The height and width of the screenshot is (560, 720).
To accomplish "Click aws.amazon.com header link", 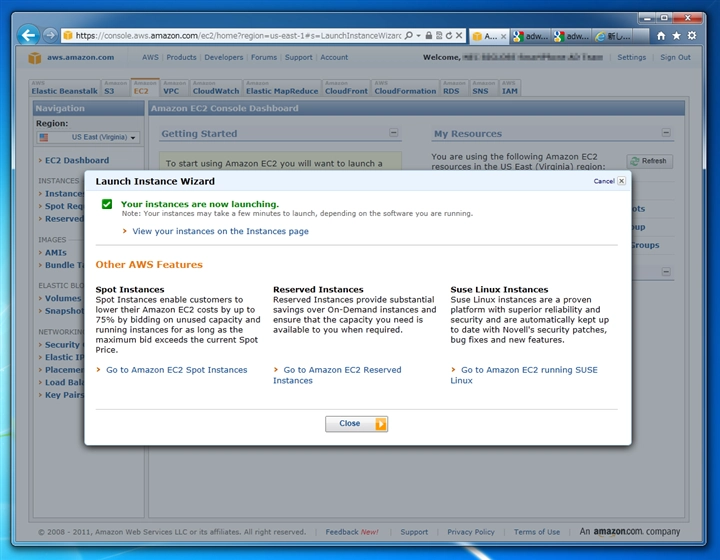I will (x=80, y=57).
